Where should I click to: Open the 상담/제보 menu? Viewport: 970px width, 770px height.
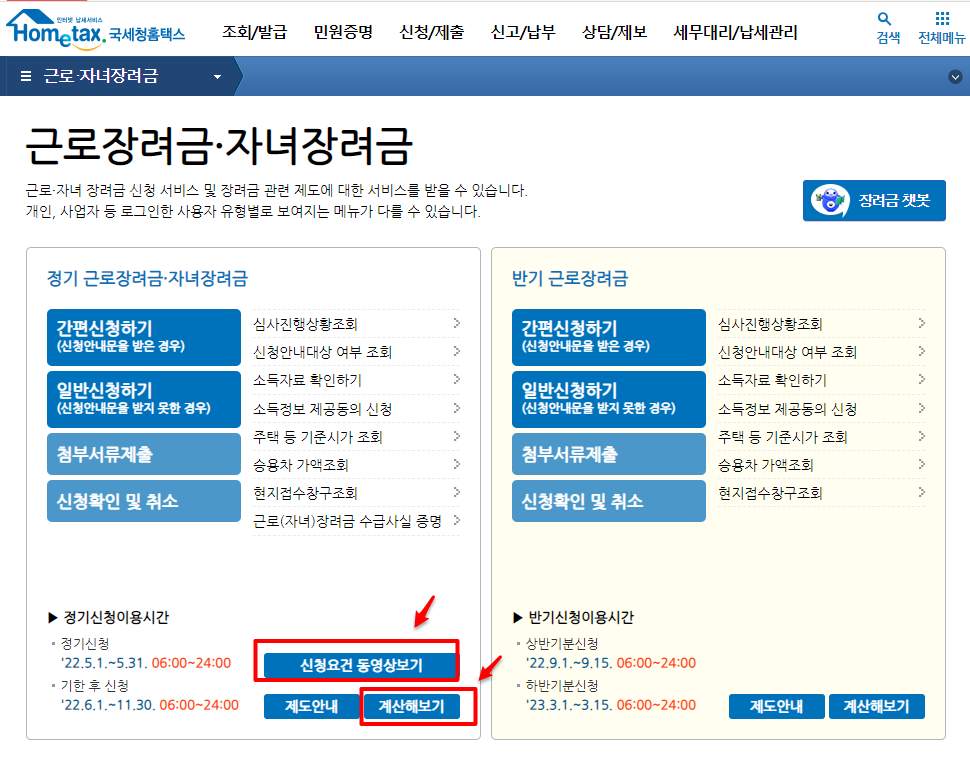pos(614,32)
